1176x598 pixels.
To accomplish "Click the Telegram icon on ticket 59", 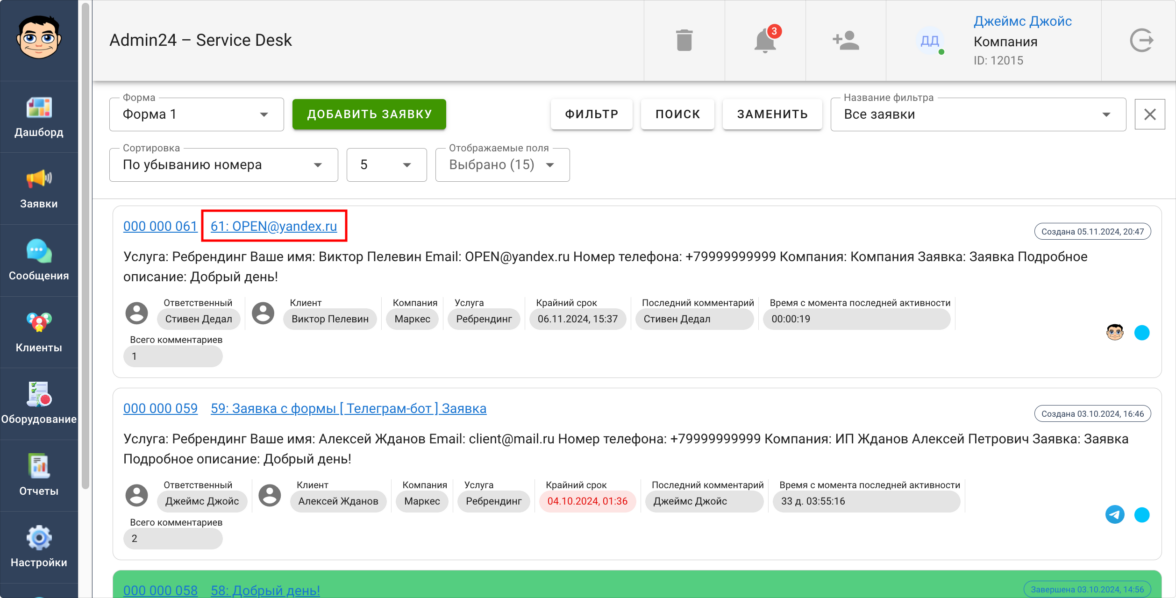I will (1115, 515).
